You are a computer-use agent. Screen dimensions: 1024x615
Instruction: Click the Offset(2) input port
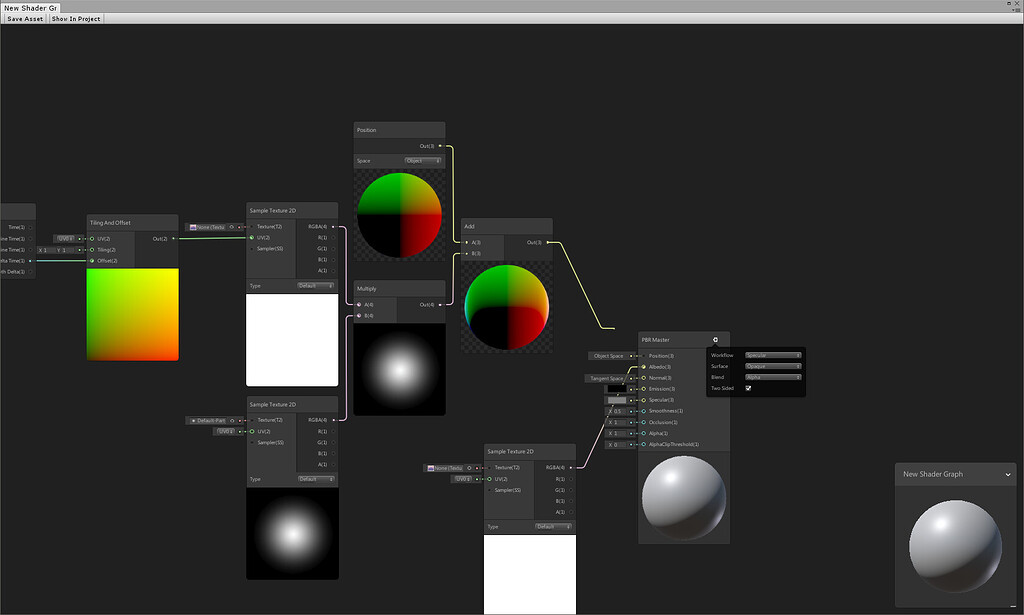pyautogui.click(x=92, y=260)
